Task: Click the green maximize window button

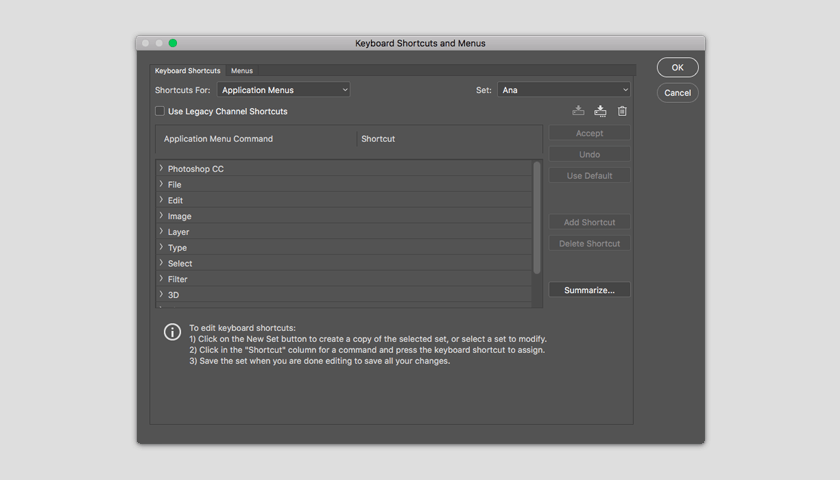Action: [x=173, y=43]
